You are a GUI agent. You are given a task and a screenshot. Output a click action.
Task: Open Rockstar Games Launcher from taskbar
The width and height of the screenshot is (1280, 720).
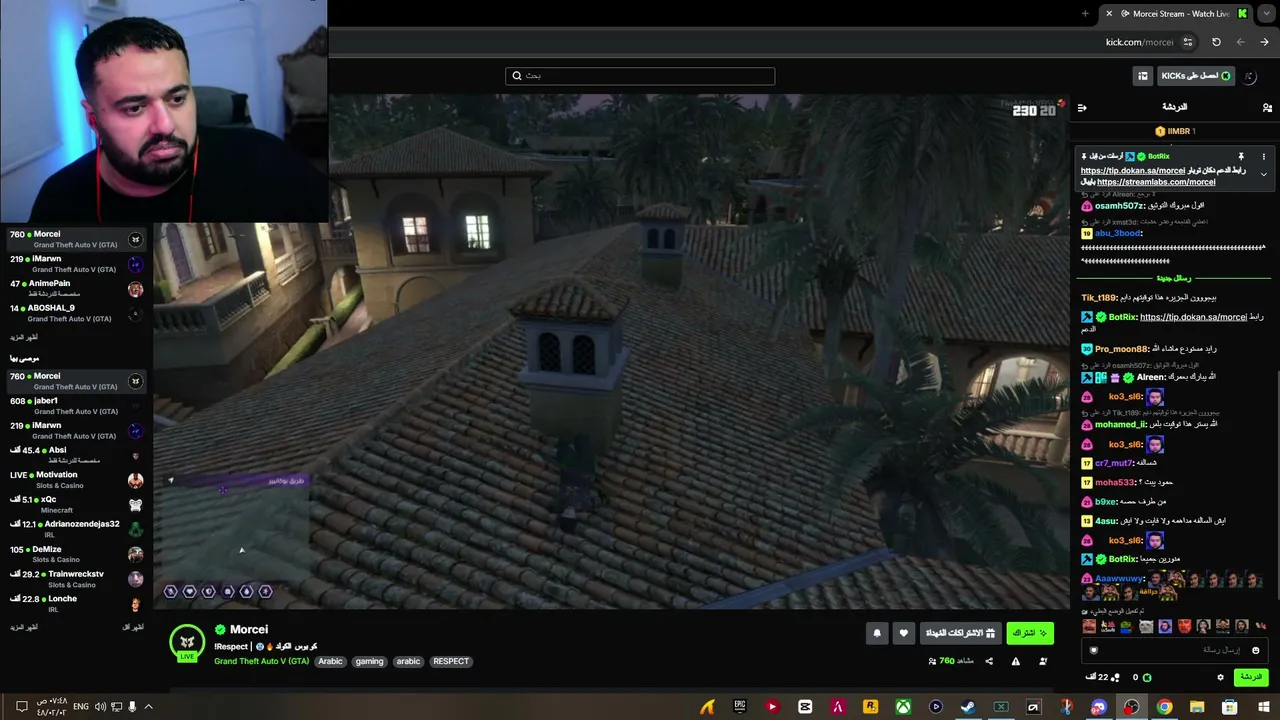[x=870, y=707]
